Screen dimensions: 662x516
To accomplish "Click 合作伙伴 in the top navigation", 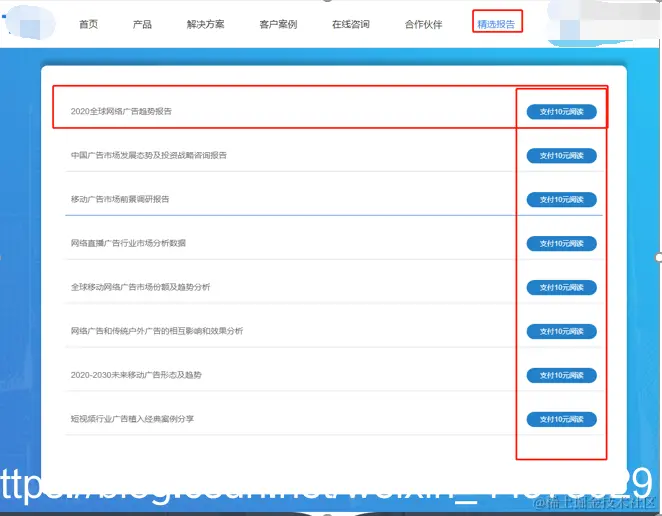I will click(423, 24).
